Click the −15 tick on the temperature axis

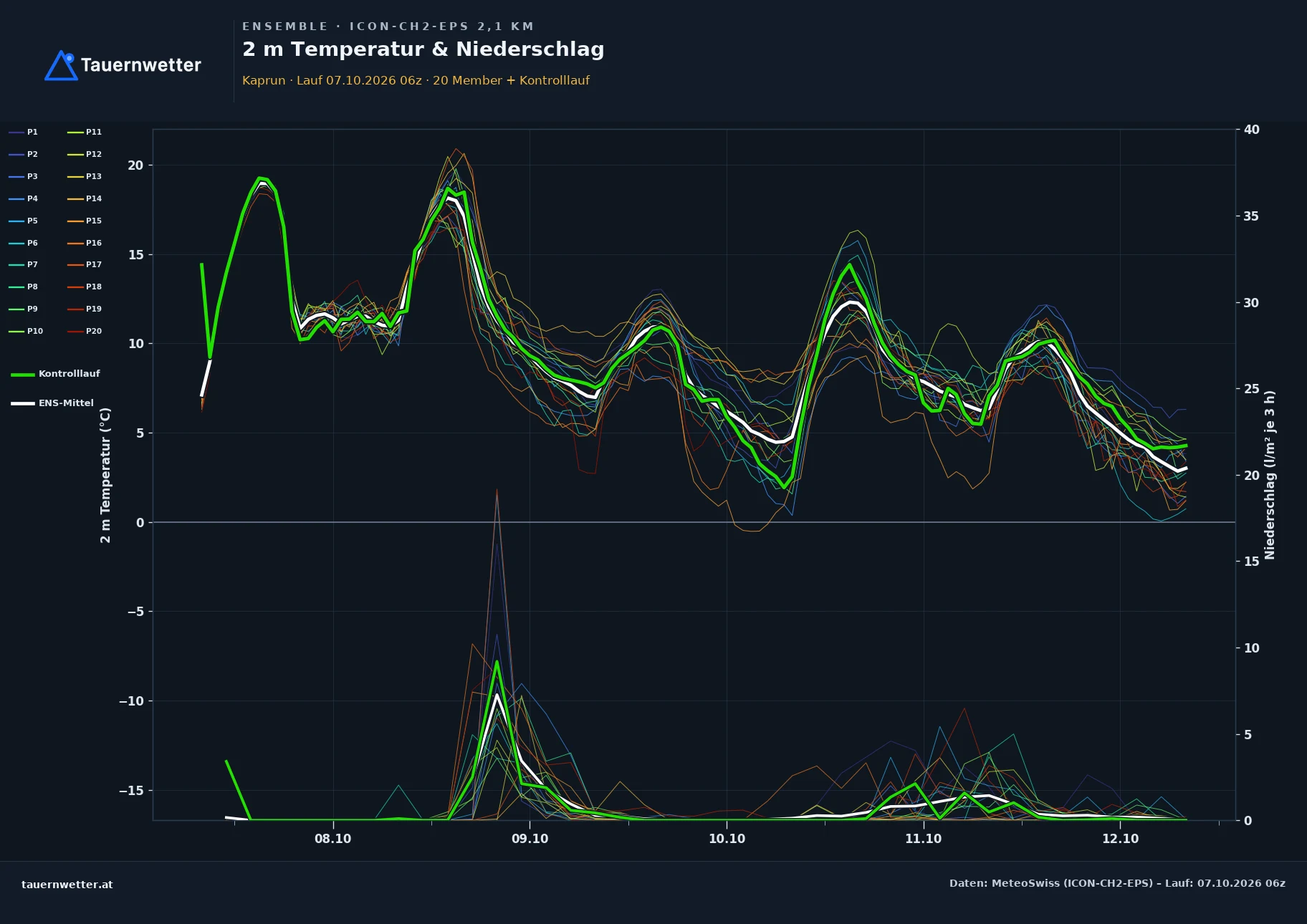tap(131, 791)
